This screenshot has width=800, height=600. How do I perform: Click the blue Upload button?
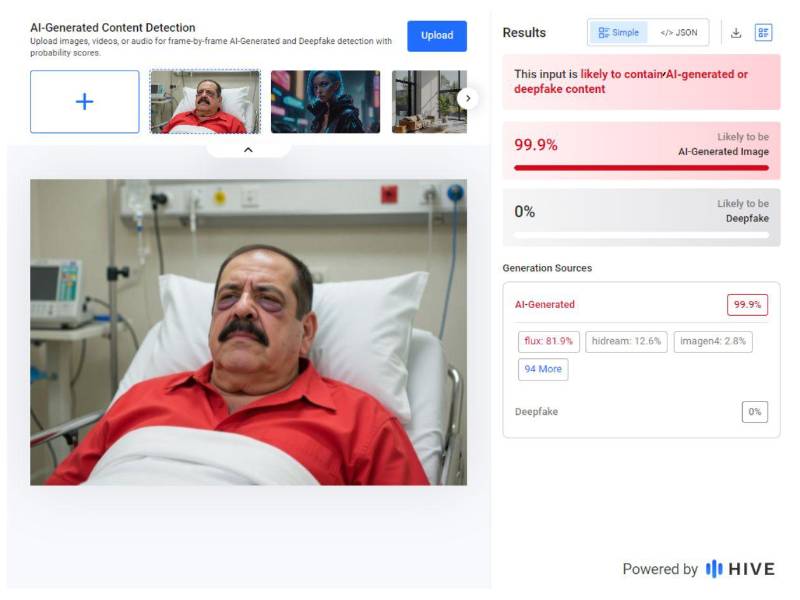[436, 36]
